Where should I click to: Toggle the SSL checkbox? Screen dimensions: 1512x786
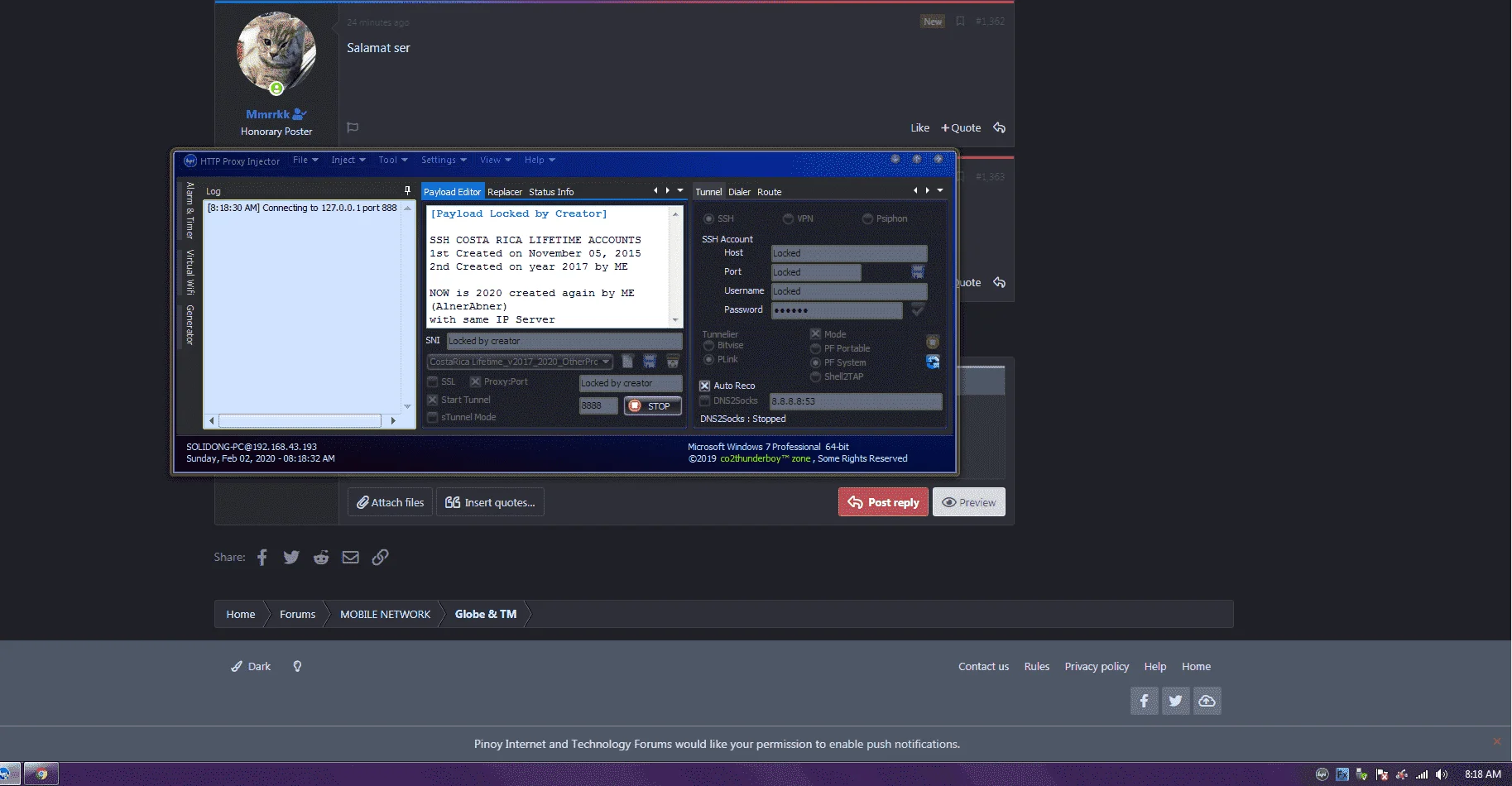pos(432,381)
